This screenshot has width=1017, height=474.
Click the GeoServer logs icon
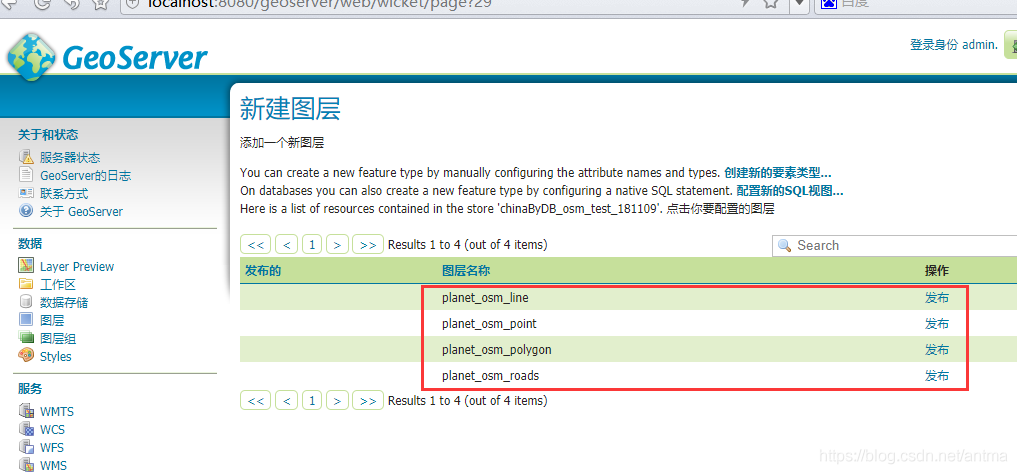(x=26, y=175)
